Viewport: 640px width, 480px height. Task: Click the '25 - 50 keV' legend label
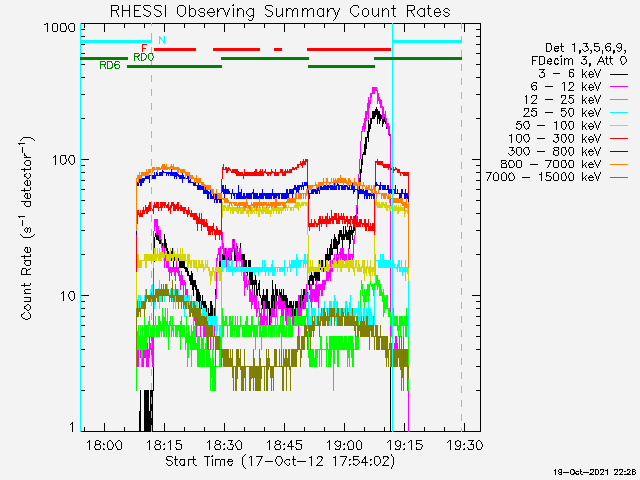562,113
